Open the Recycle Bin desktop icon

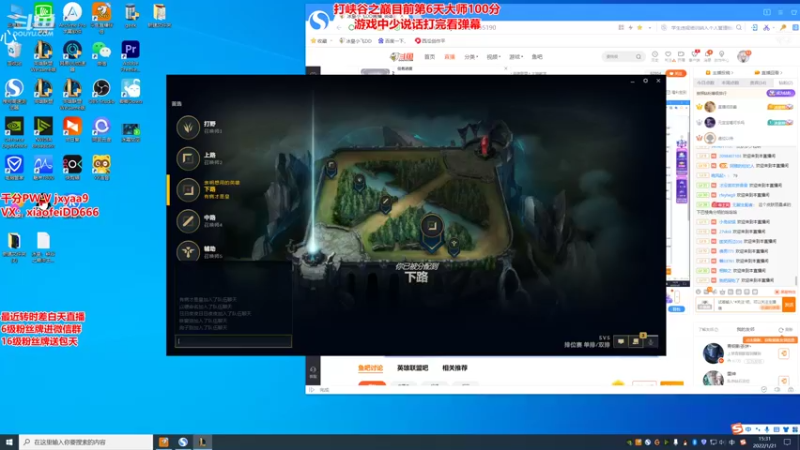(x=14, y=54)
